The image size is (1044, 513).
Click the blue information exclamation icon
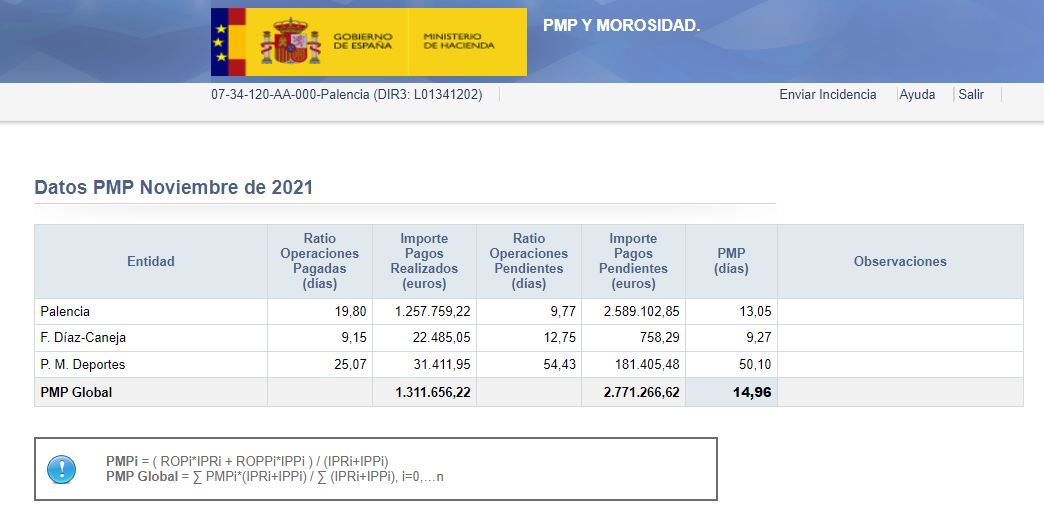click(62, 469)
